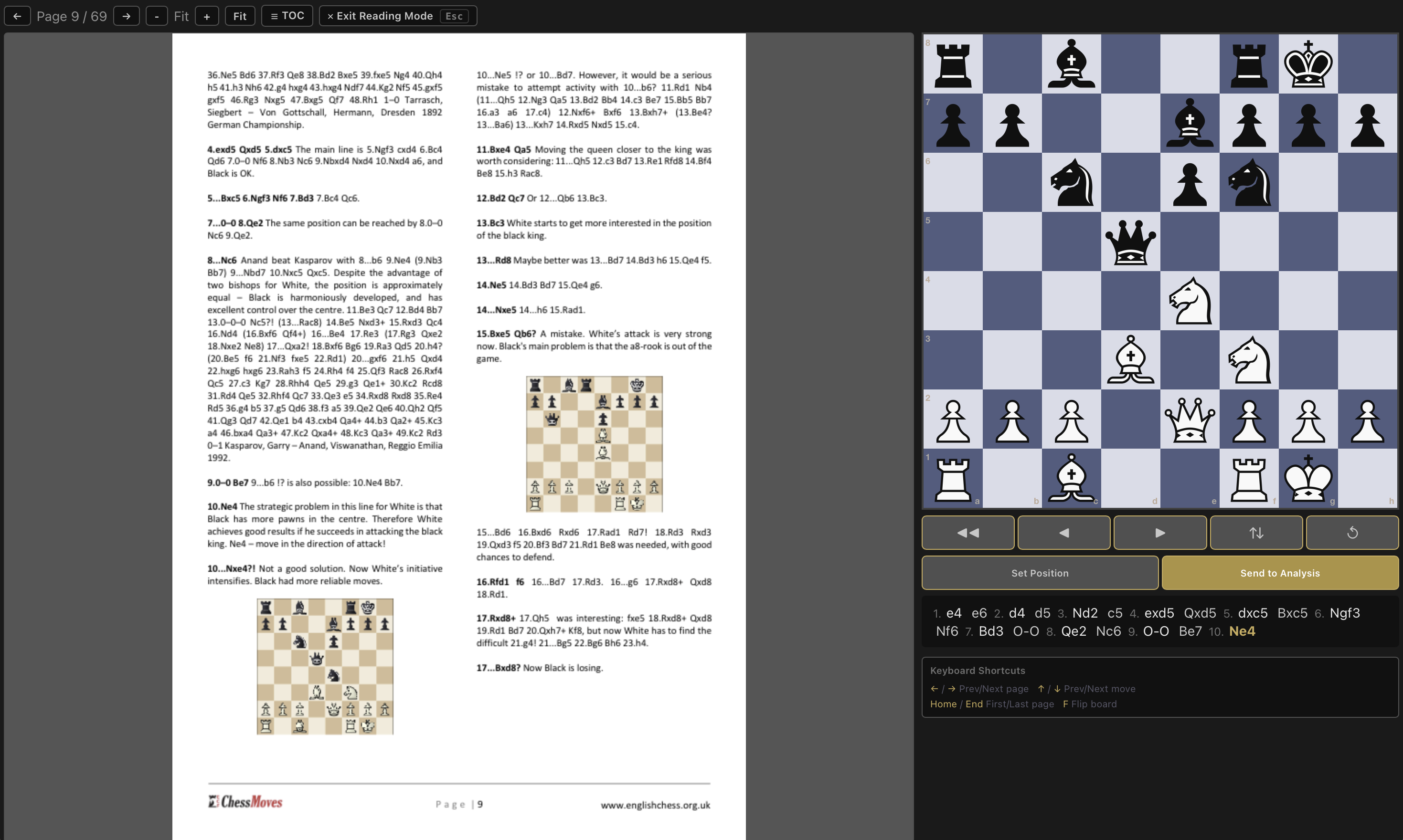
Task: Click the white knight on e4
Action: (1190, 301)
